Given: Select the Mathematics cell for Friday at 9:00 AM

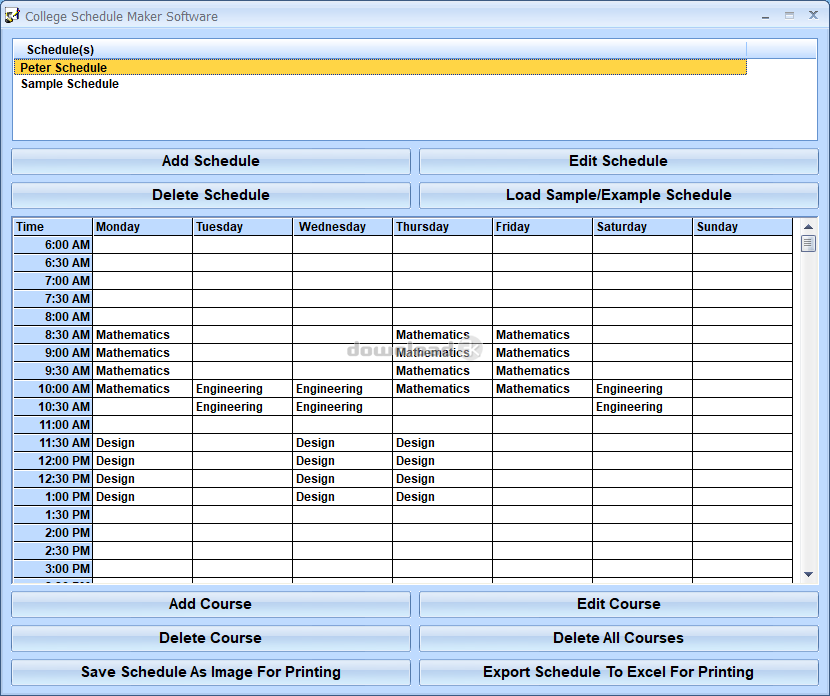Looking at the screenshot, I should [543, 352].
